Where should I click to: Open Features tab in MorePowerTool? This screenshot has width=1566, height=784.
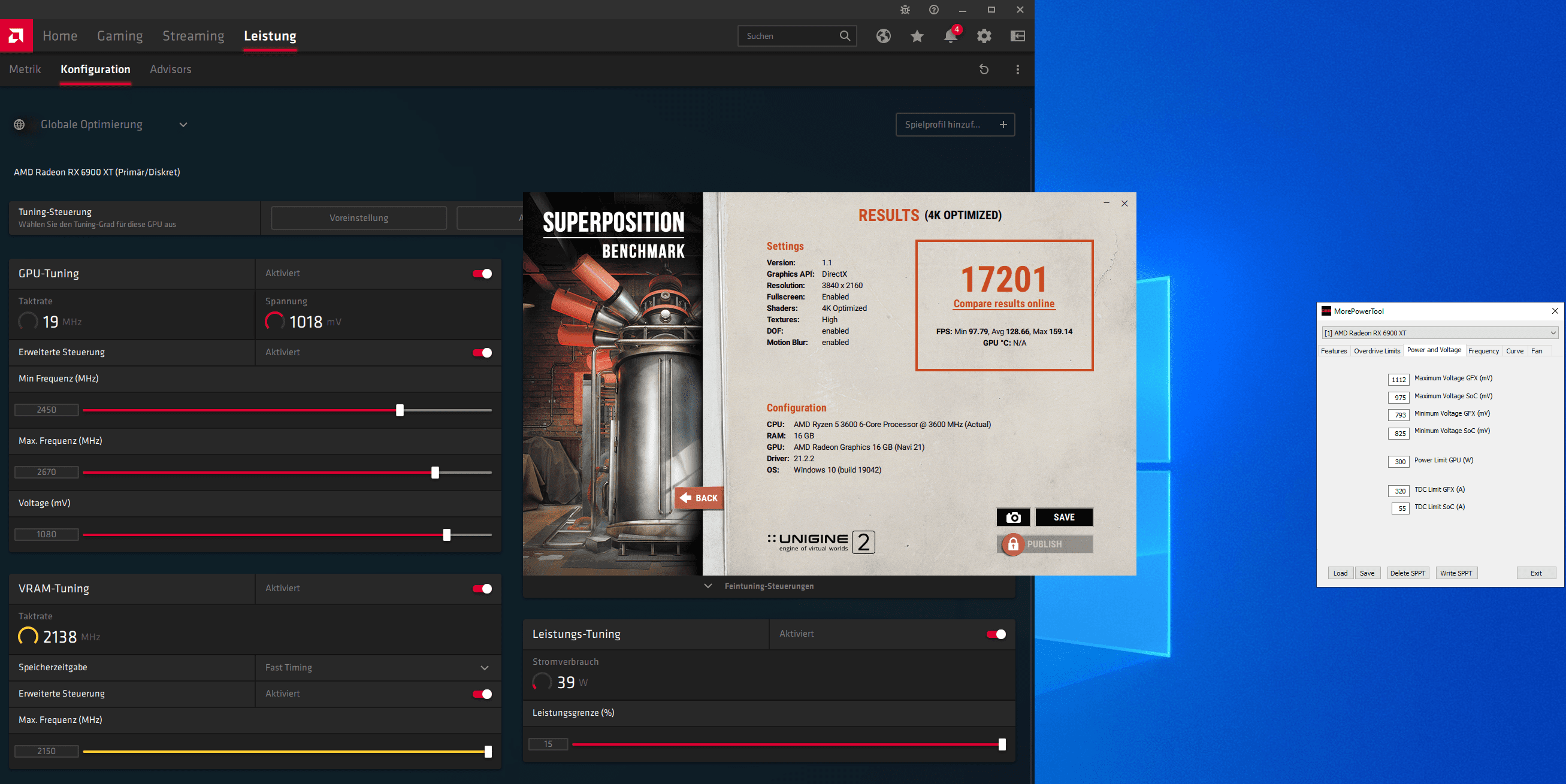pos(1334,350)
